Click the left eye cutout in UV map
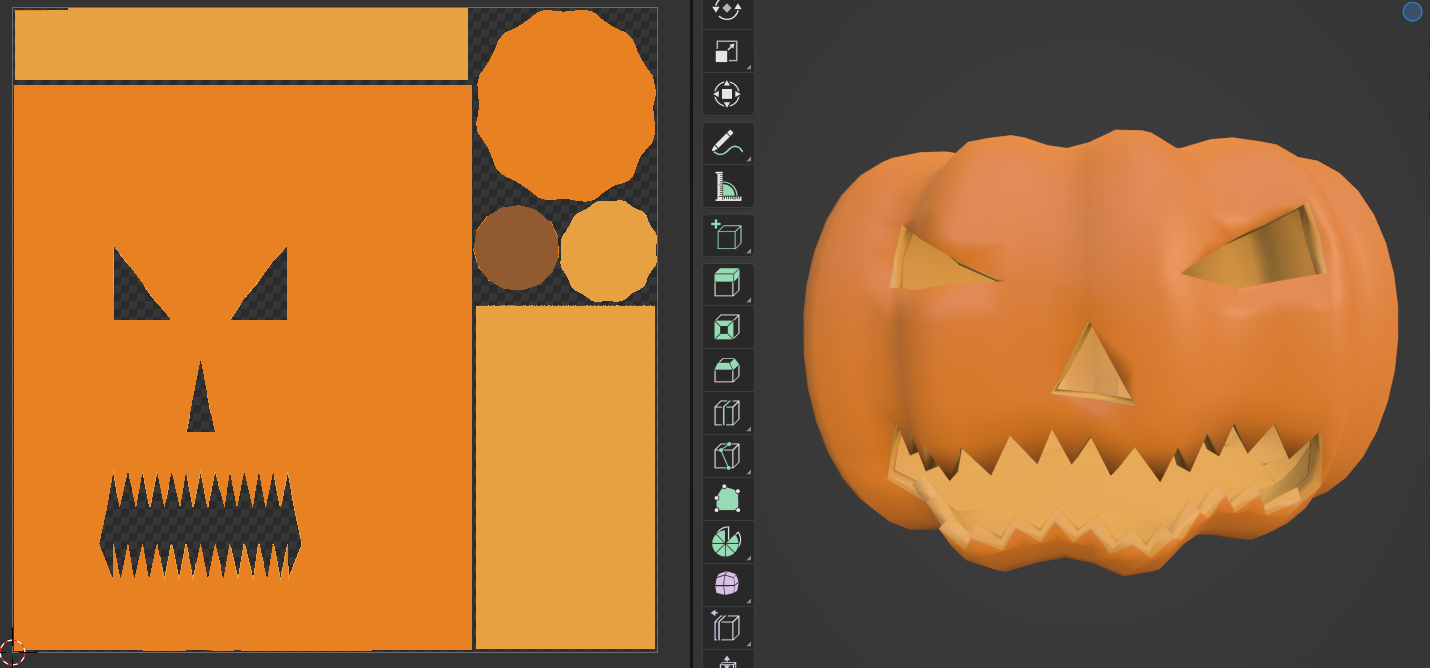Image resolution: width=1430 pixels, height=668 pixels. pyautogui.click(x=135, y=295)
